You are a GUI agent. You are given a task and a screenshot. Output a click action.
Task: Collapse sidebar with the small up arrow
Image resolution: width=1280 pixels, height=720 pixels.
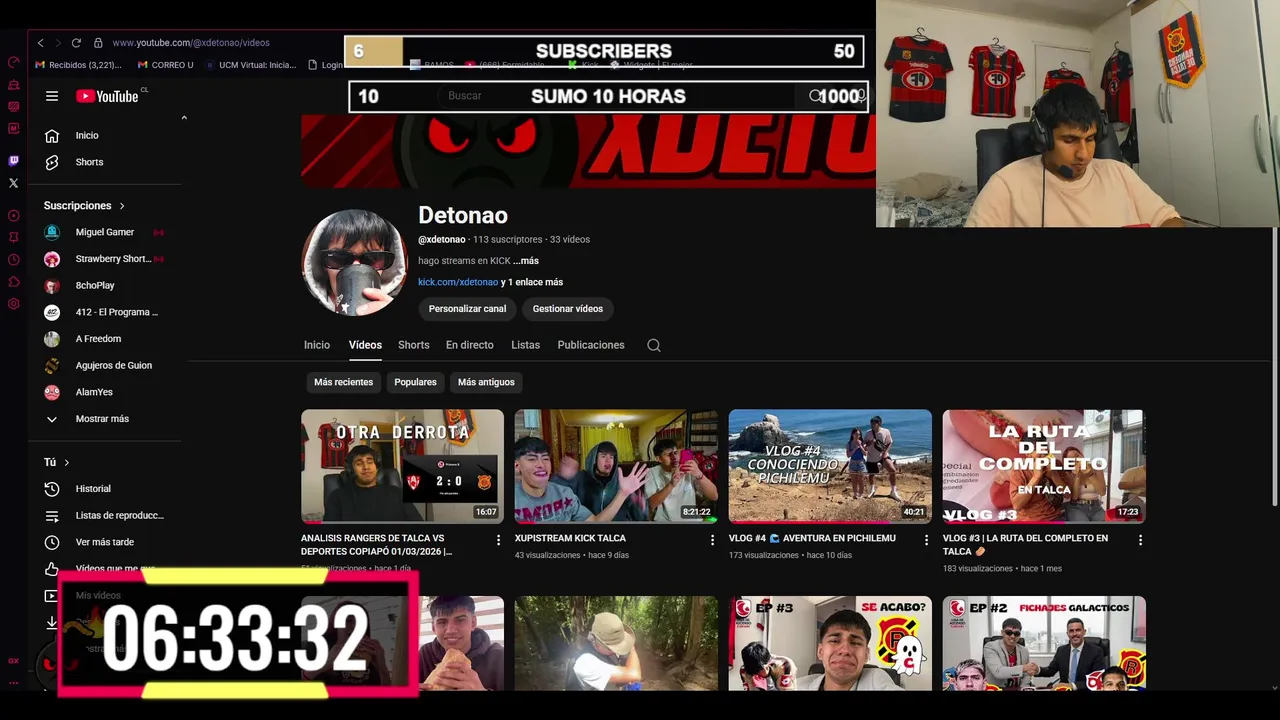[x=184, y=118]
